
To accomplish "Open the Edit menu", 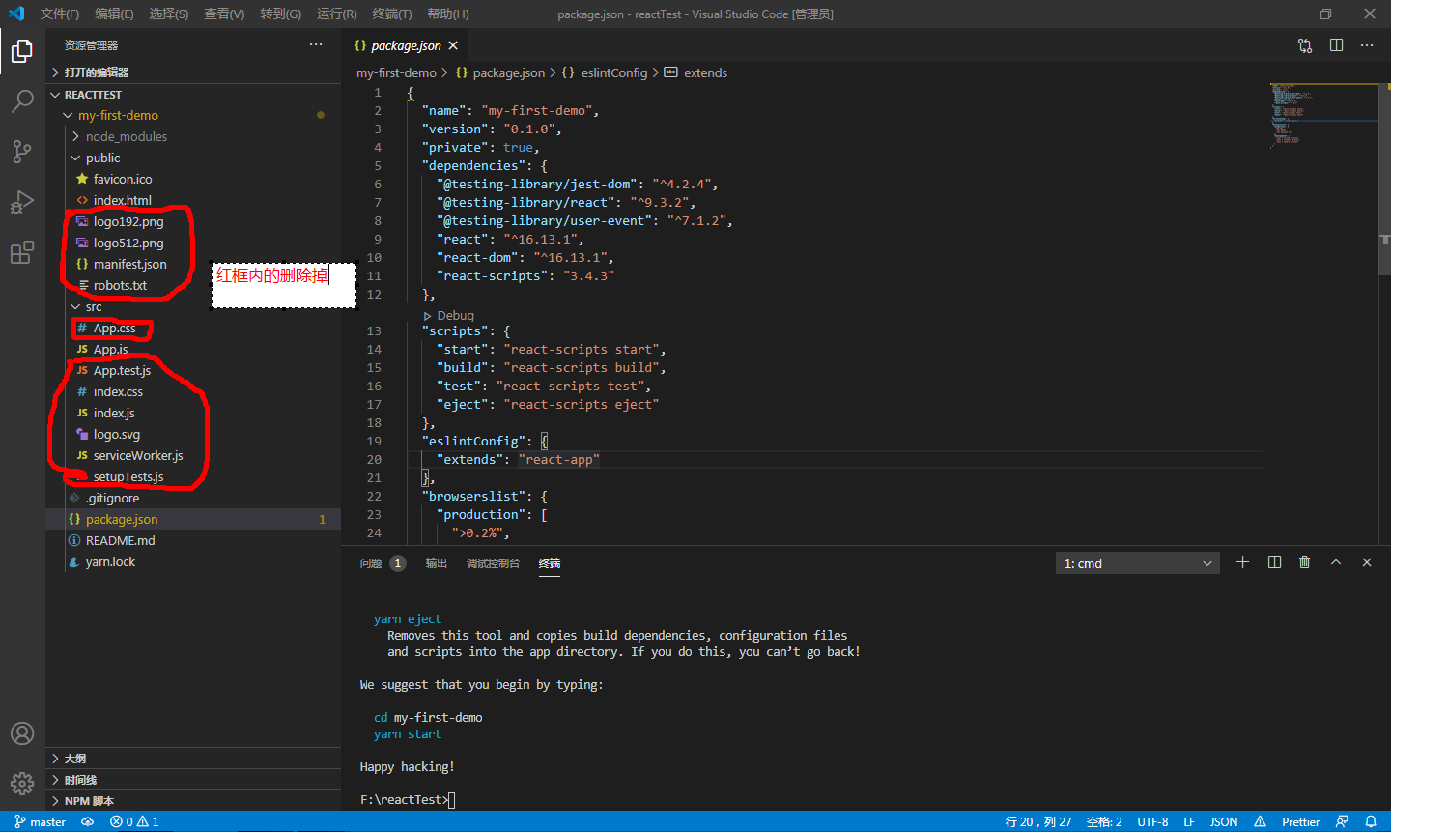I will point(114,14).
